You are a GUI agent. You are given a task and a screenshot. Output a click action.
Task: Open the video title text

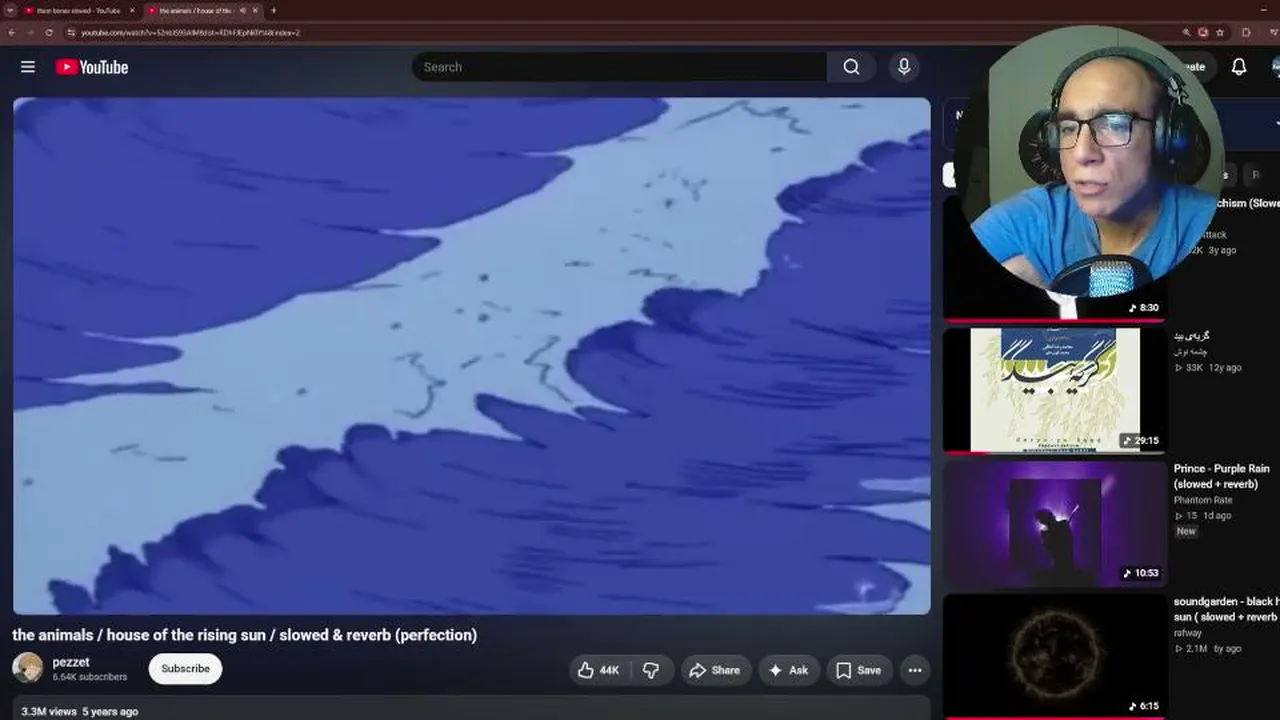pyautogui.click(x=245, y=635)
